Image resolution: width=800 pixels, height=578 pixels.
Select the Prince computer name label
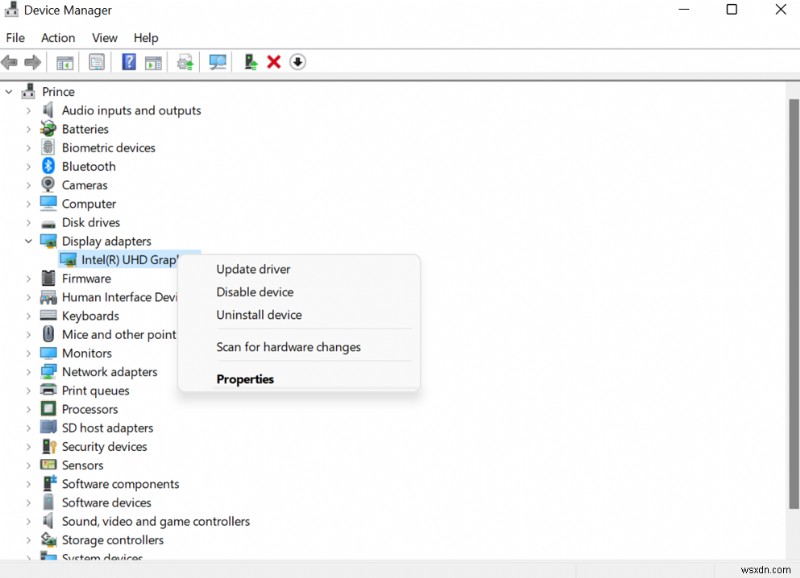tap(58, 92)
